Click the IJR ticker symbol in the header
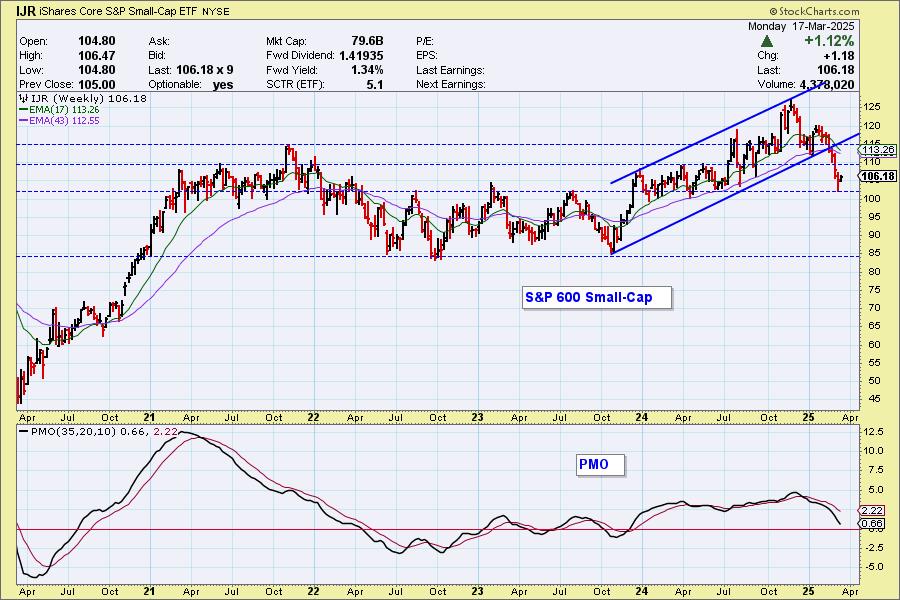This screenshot has height=600, width=900. tap(26, 11)
